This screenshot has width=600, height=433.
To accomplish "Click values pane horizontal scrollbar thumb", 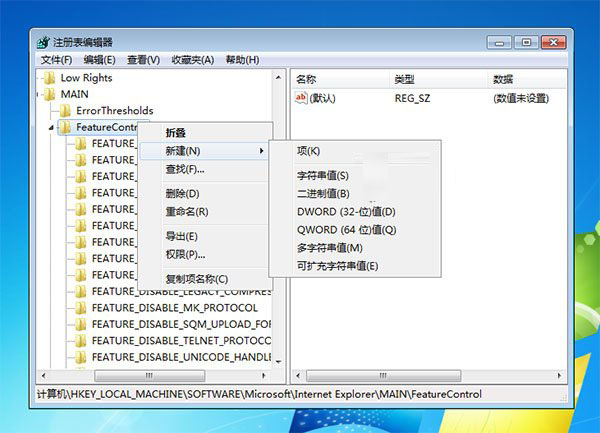I will point(383,376).
